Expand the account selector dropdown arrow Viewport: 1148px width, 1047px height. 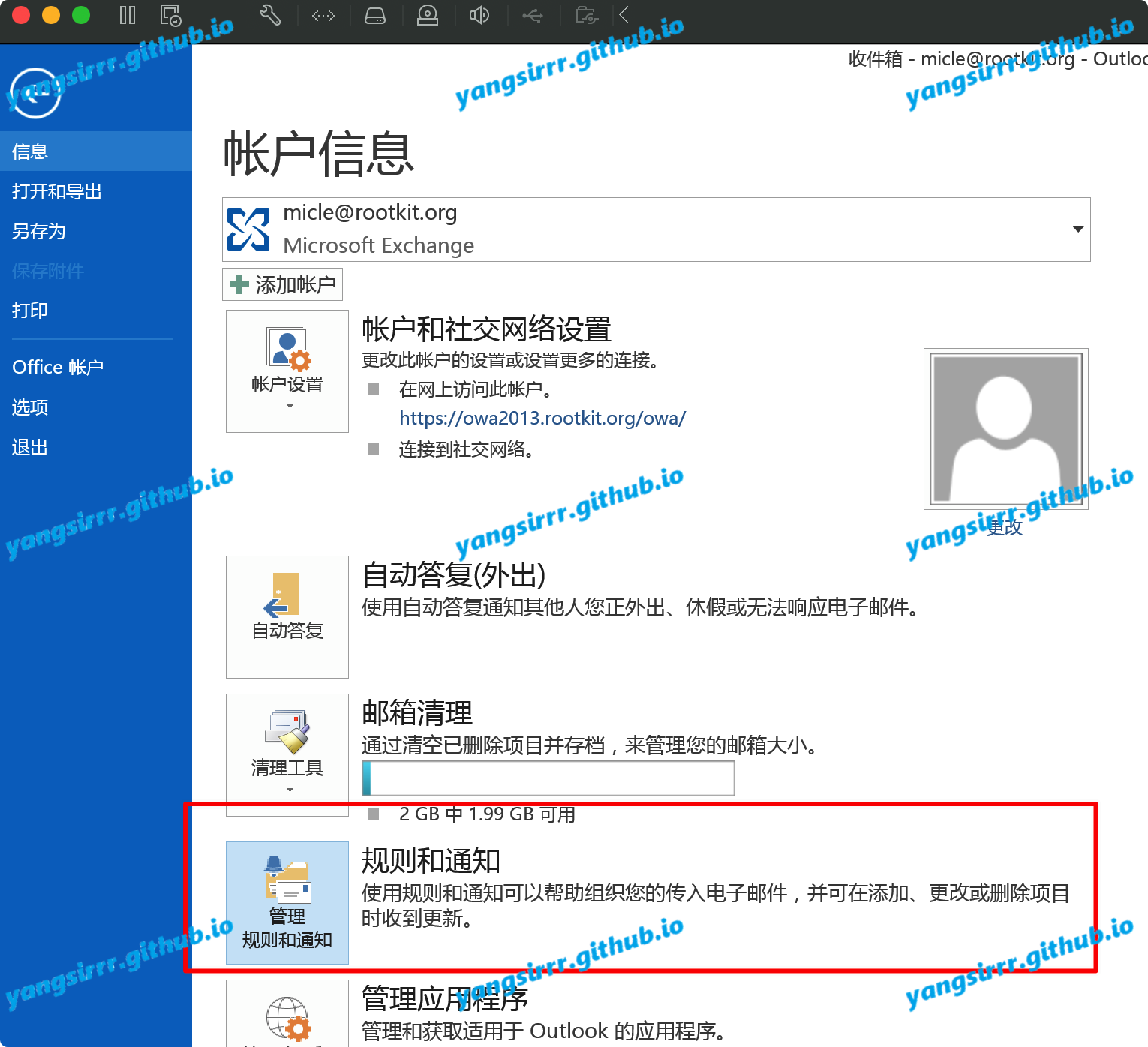[x=1078, y=229]
